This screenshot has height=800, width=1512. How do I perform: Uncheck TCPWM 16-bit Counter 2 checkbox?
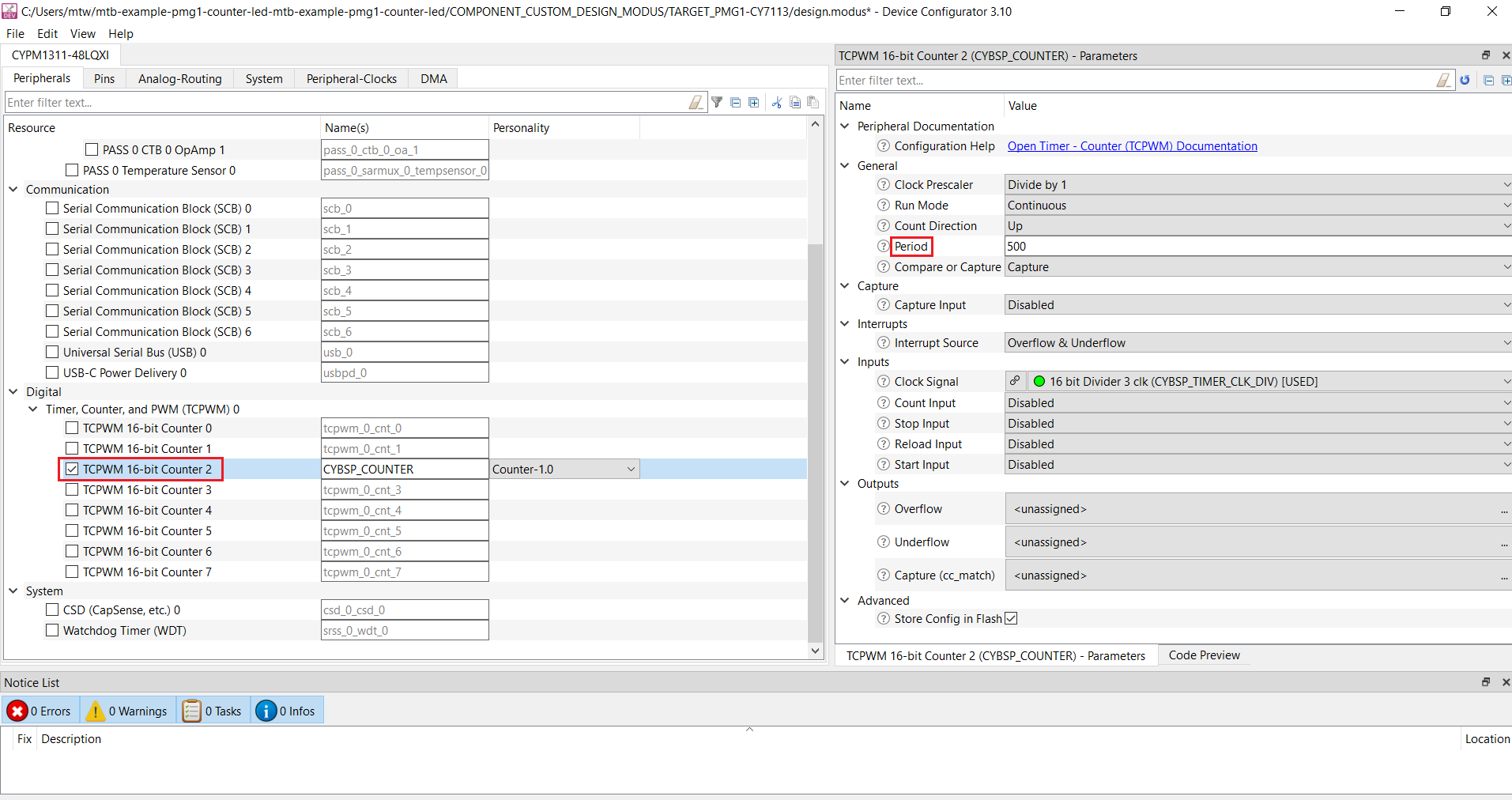click(72, 470)
